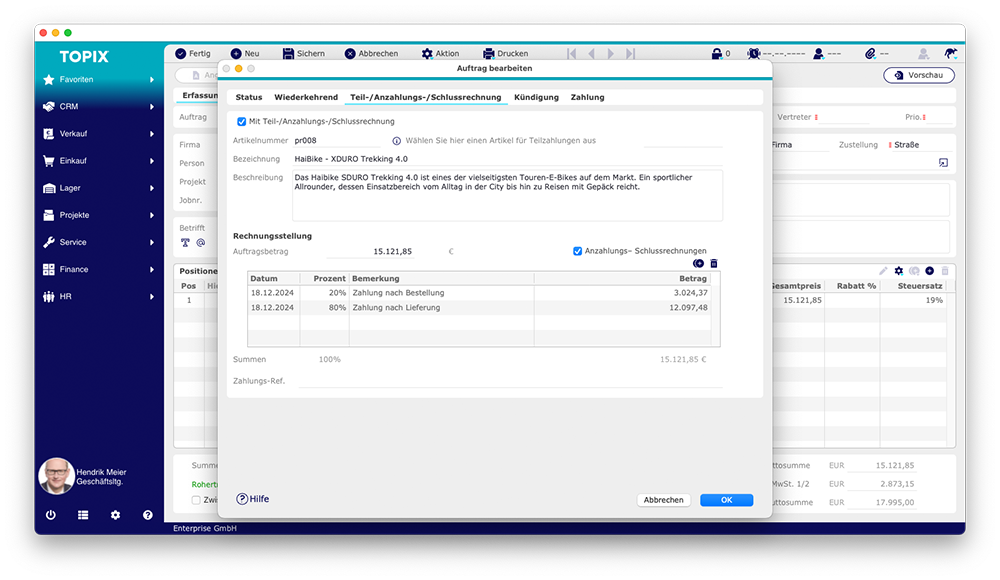This screenshot has width=1000, height=580.
Task: Add a new payment row with plus icon
Action: coord(698,264)
